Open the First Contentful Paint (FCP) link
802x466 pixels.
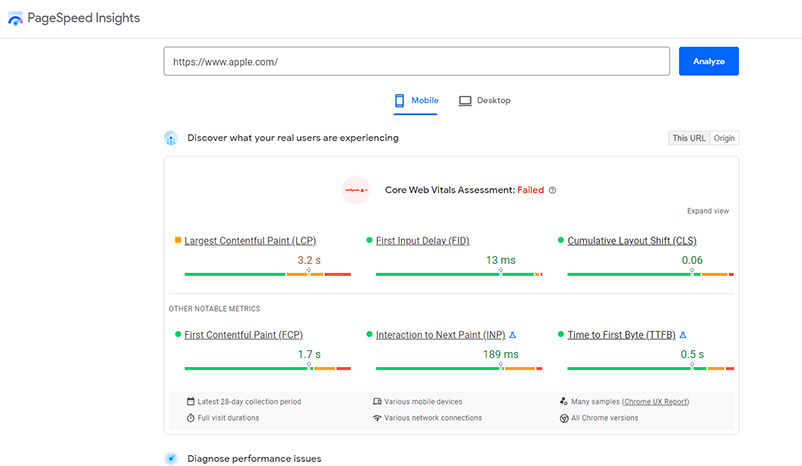pyautogui.click(x=243, y=335)
